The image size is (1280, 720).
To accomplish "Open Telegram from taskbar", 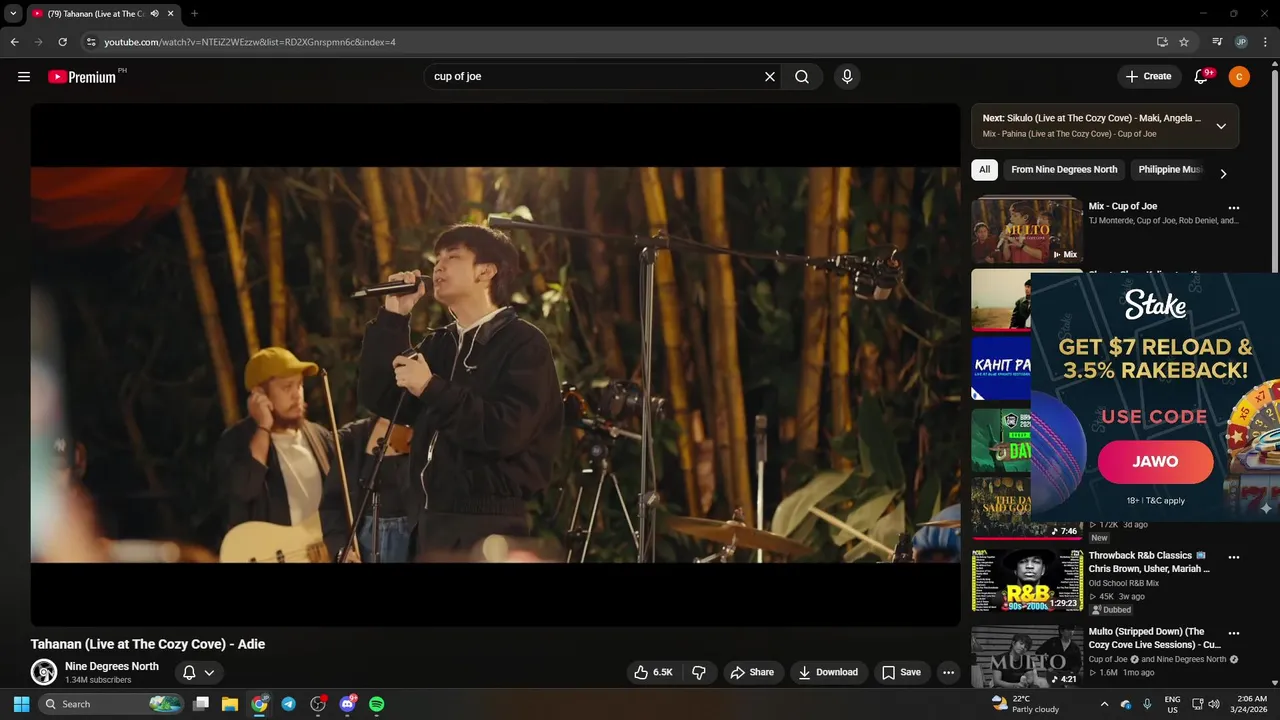I will coord(288,704).
